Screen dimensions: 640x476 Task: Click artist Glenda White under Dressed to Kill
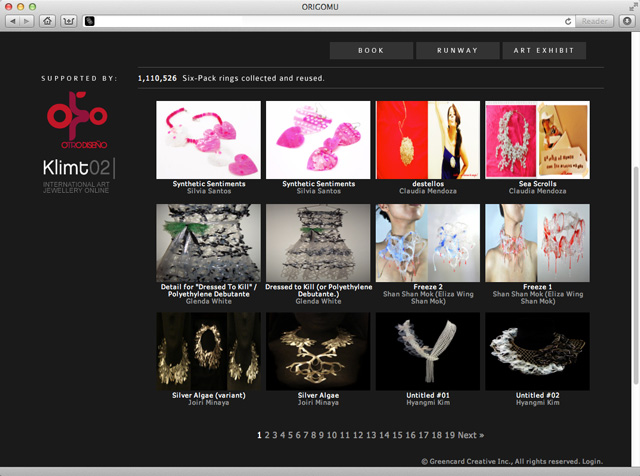coord(318,301)
